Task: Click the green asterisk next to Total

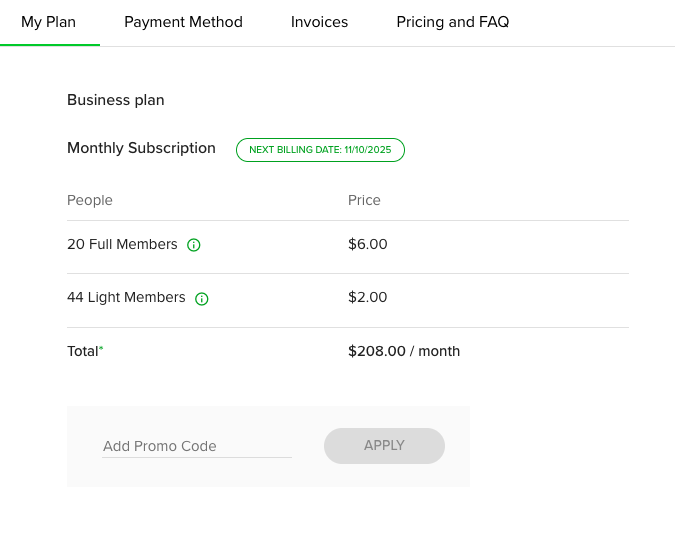Action: 101,348
